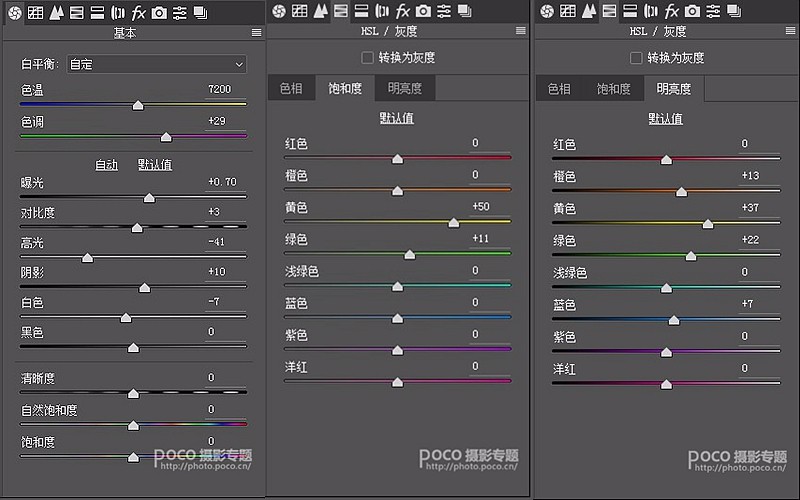Select Camera Calibration icon in the 明亮度 panel
The image size is (800, 500).
point(692,11)
